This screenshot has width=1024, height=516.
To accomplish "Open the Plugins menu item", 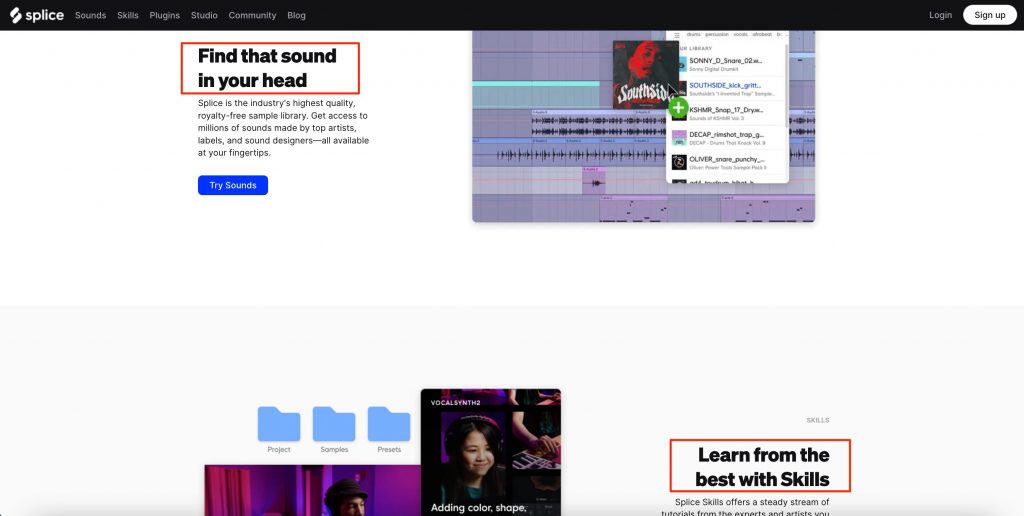I will point(165,15).
